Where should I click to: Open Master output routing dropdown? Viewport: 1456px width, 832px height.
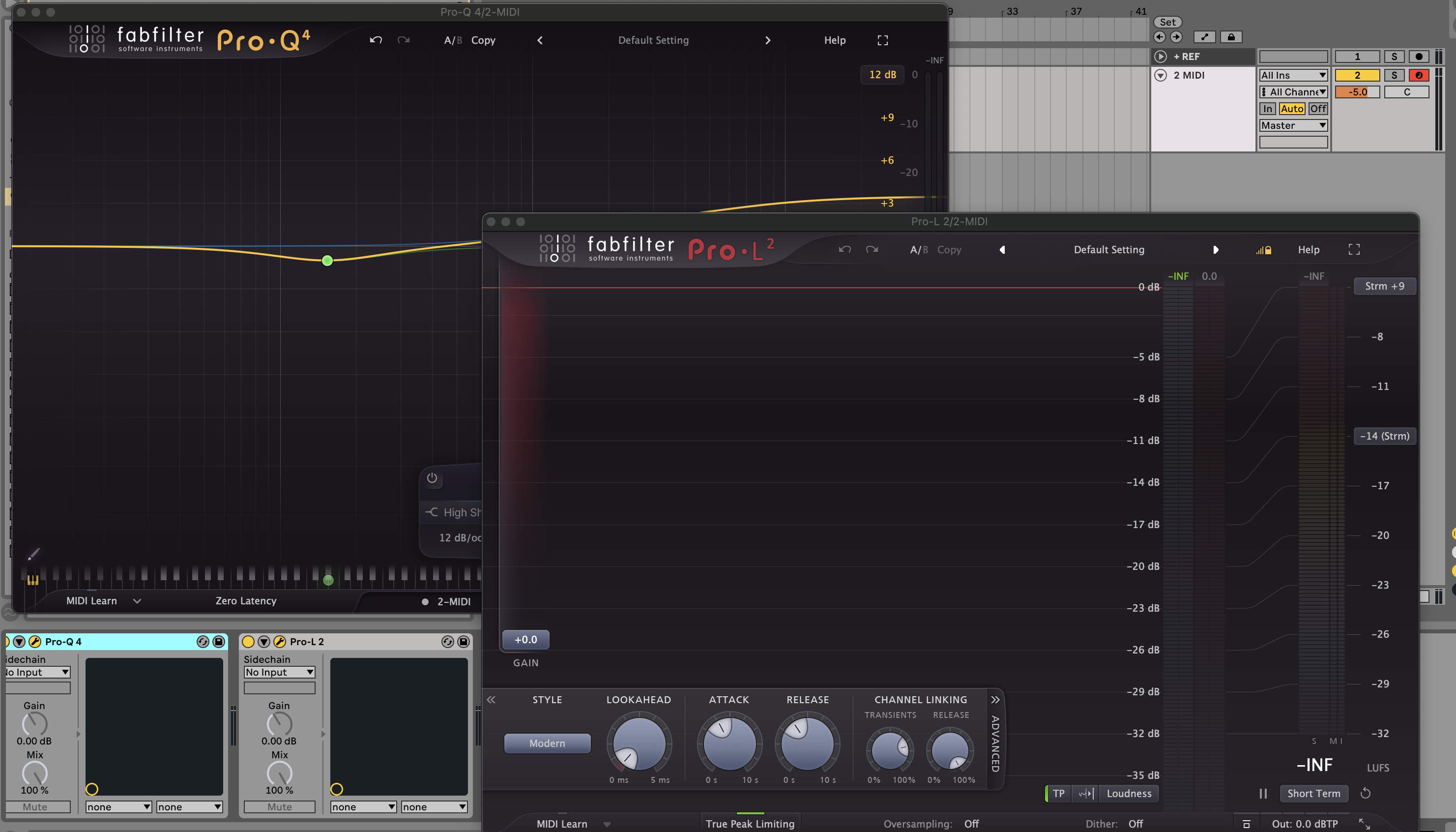pos(1293,125)
